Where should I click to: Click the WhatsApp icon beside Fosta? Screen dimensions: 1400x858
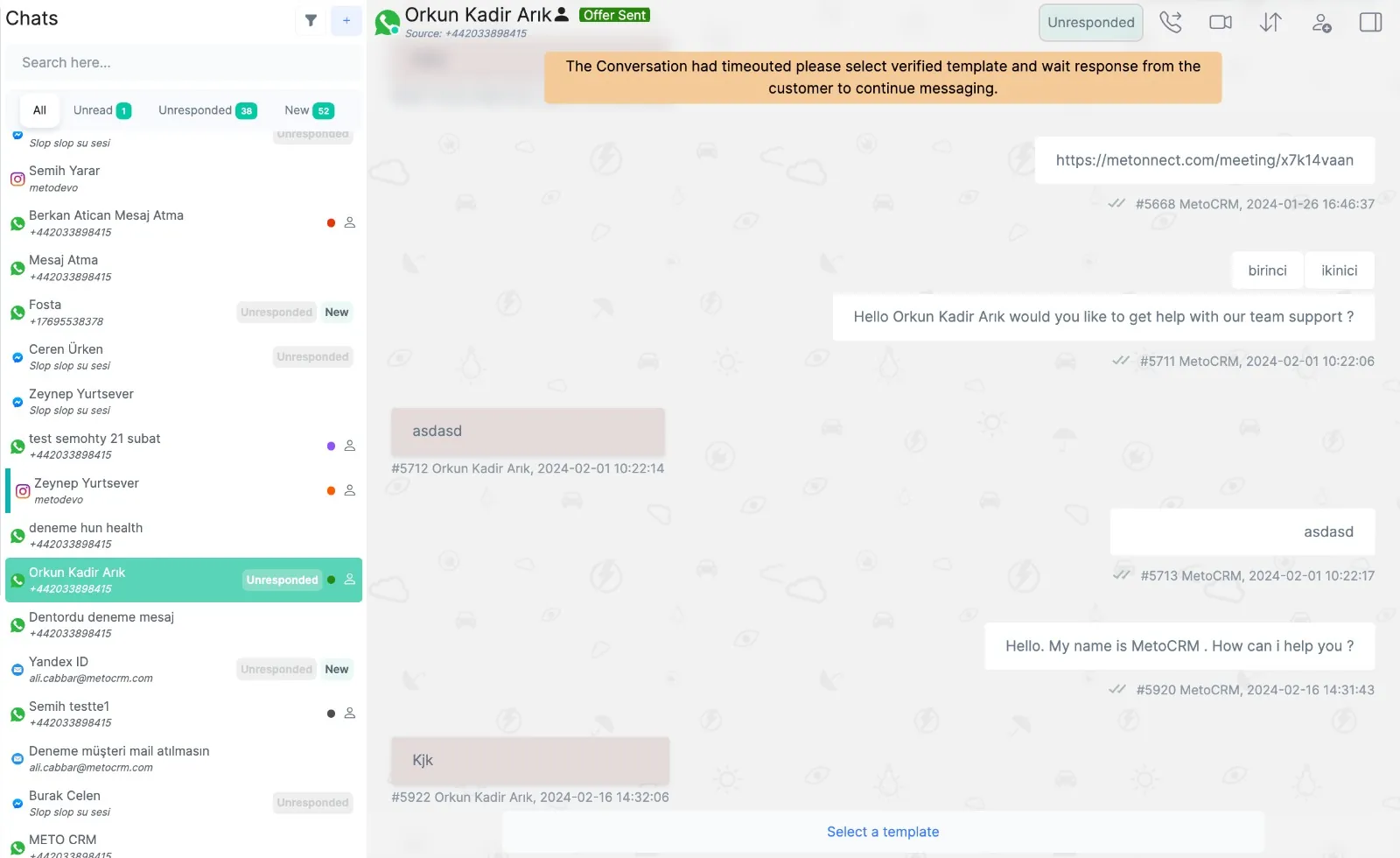pos(17,313)
